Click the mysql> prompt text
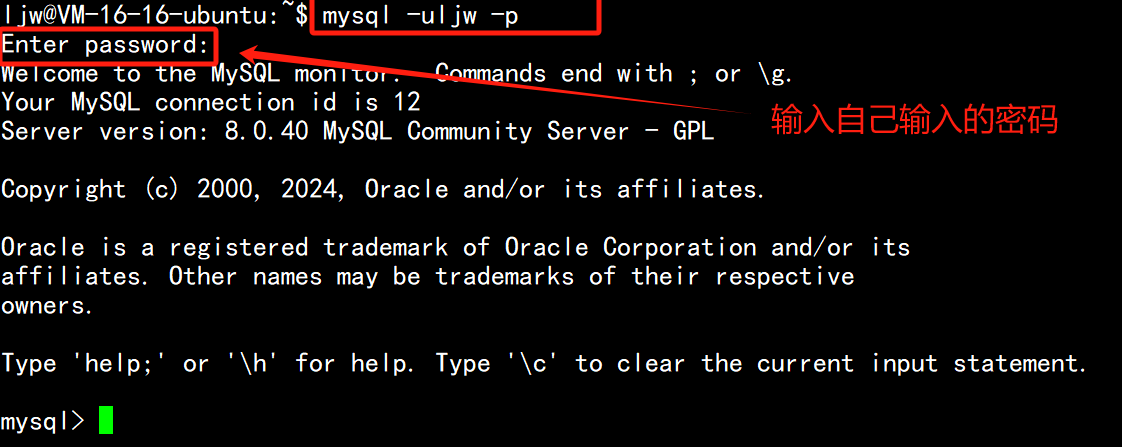 [43, 421]
